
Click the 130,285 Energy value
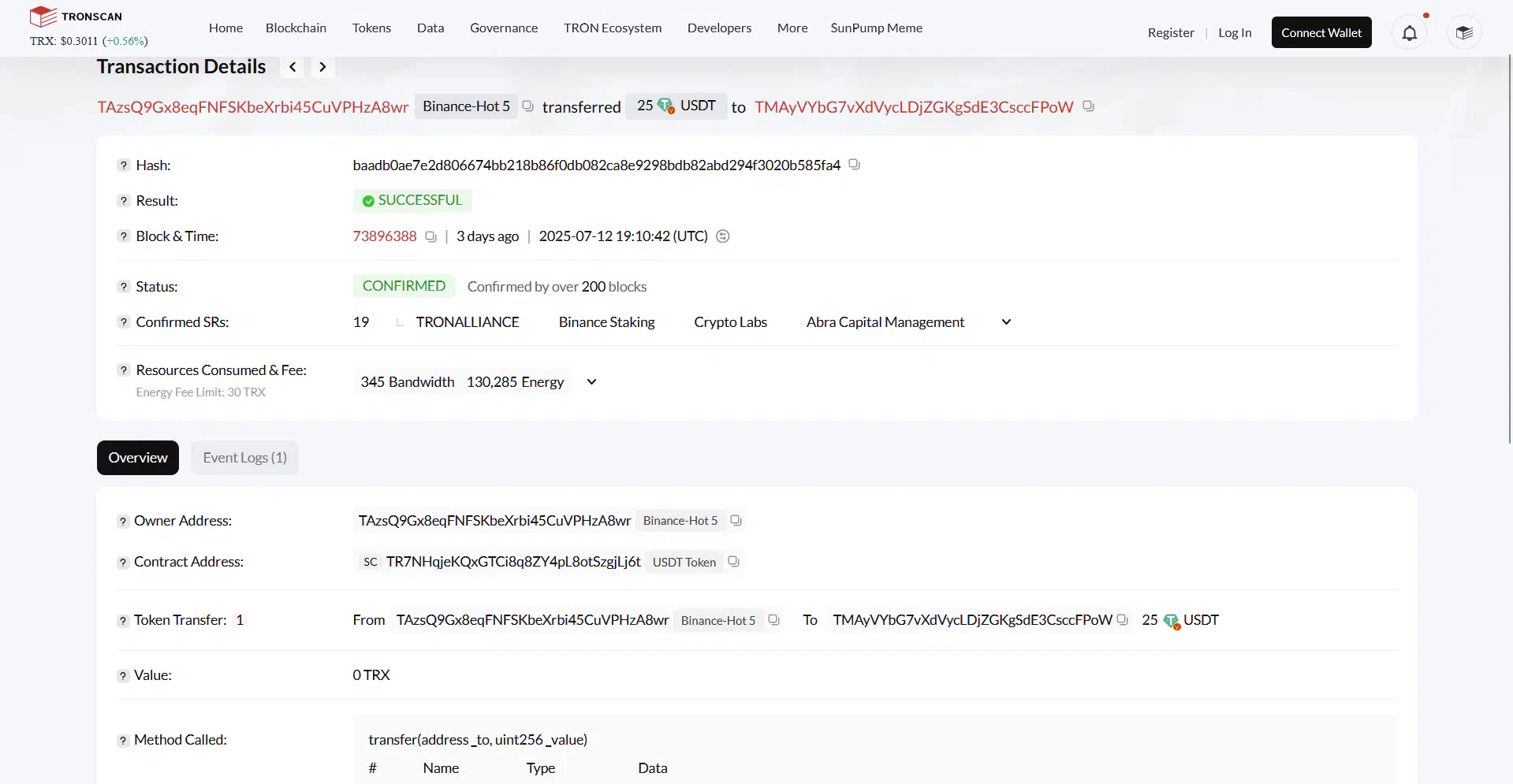(515, 382)
